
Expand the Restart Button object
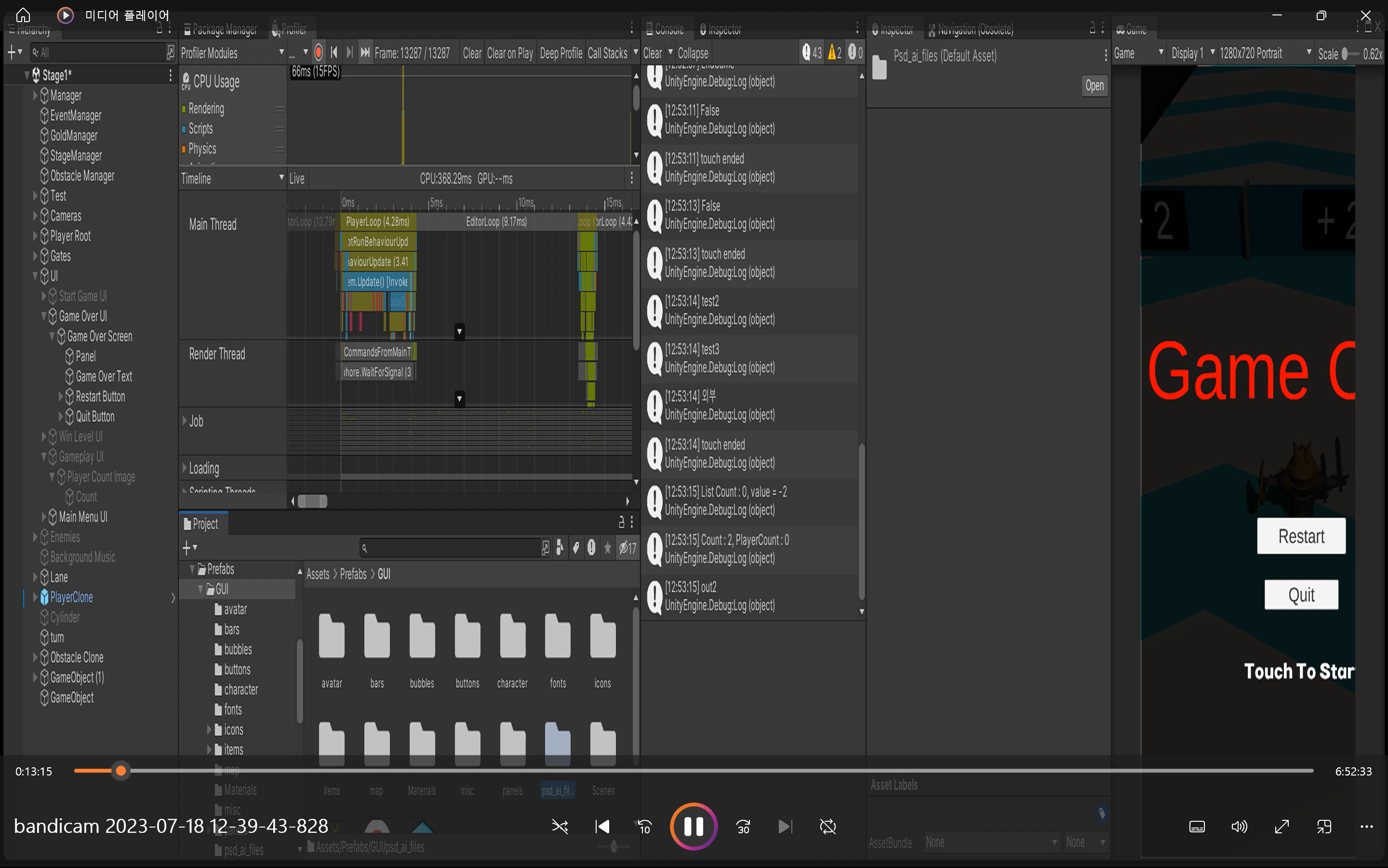61,397
